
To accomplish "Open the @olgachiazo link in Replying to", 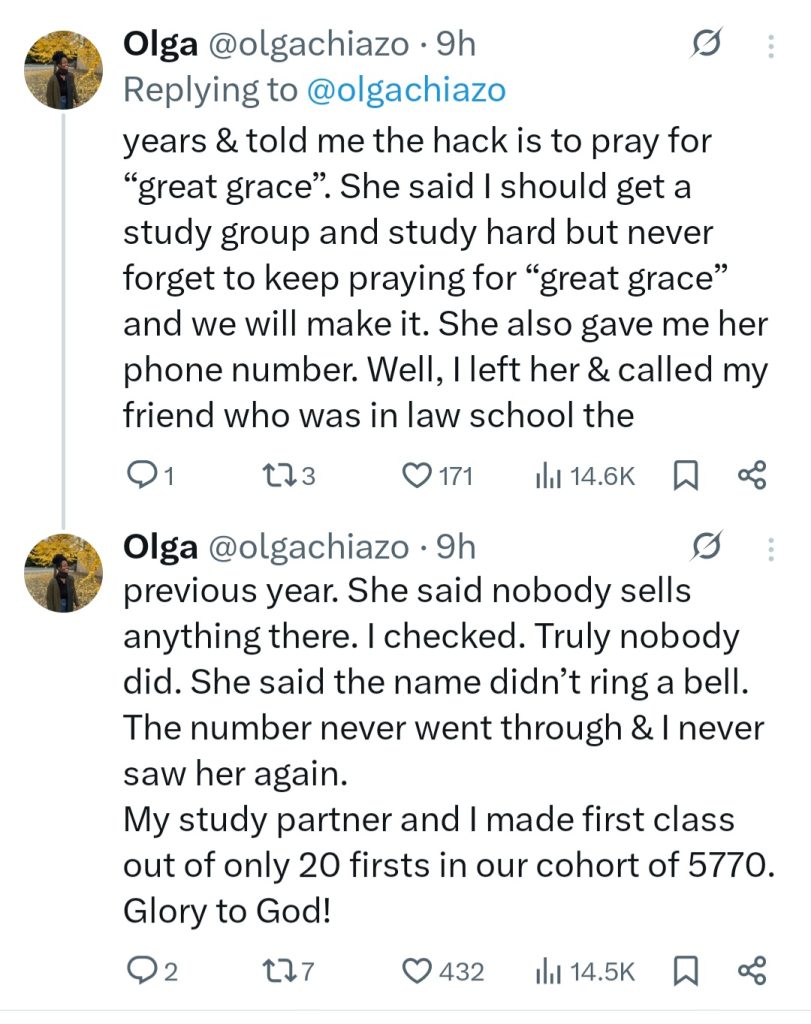I will point(405,90).
